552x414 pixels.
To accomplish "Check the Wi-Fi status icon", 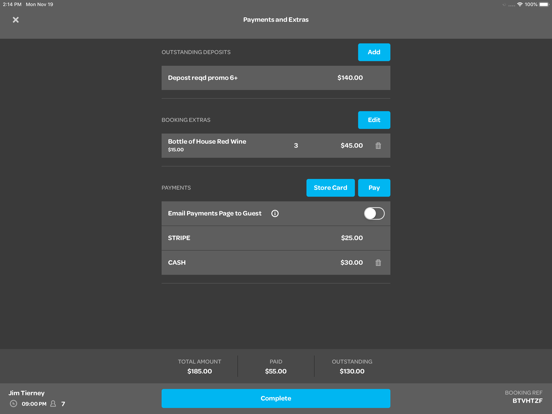I will click(x=520, y=4).
